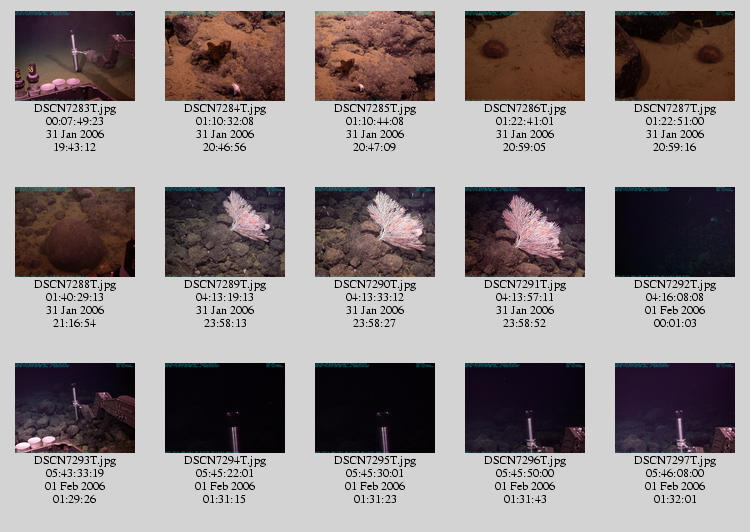The height and width of the screenshot is (532, 750).
Task: Select timecode 01:22:51:00
Action: [675, 121]
